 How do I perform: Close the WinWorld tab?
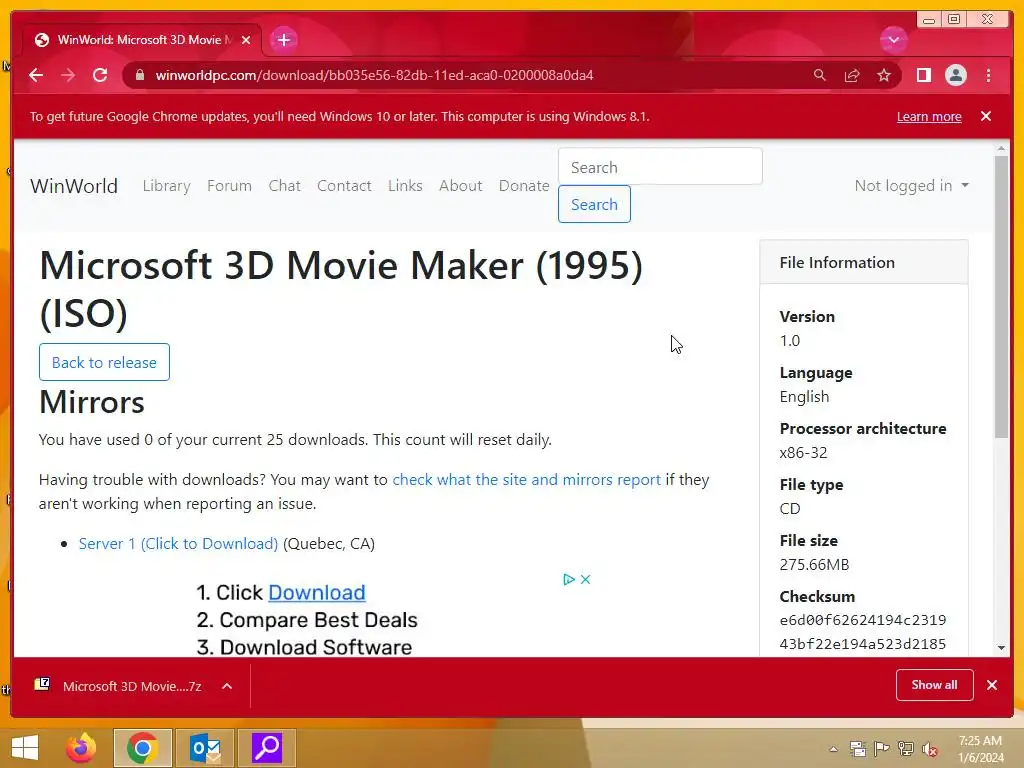pos(246,40)
